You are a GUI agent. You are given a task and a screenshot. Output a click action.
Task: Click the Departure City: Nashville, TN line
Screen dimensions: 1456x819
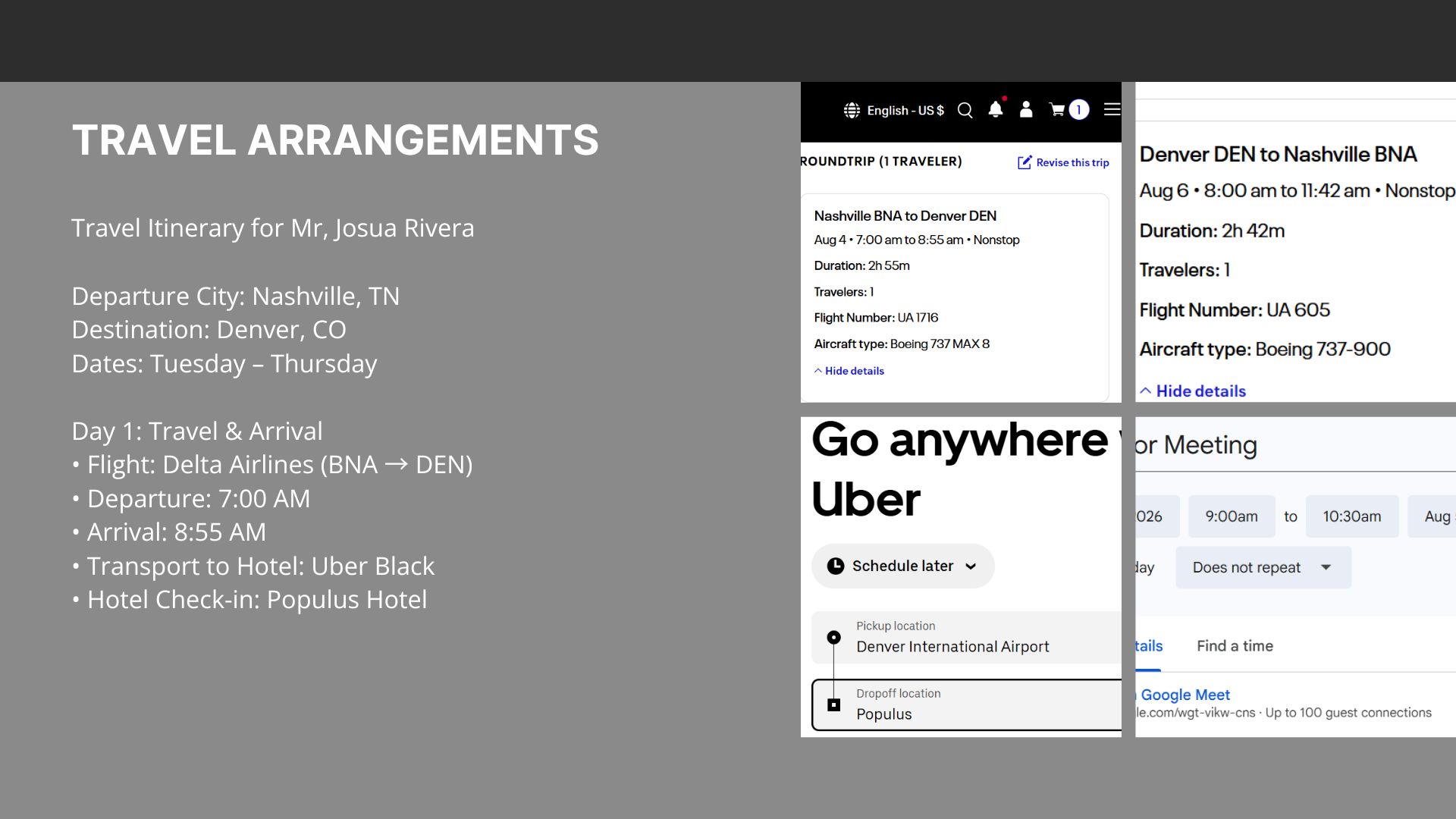235,297
